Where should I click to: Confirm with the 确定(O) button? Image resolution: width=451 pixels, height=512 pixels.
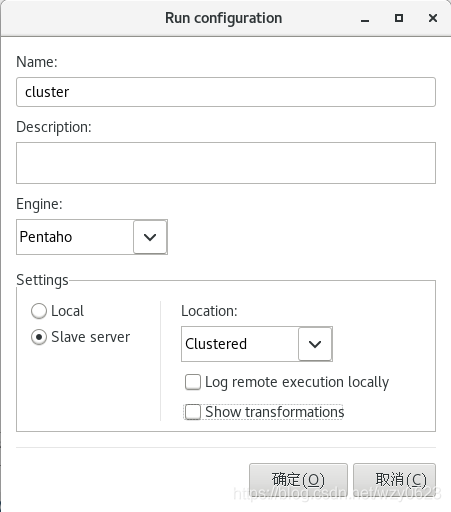coord(298,480)
